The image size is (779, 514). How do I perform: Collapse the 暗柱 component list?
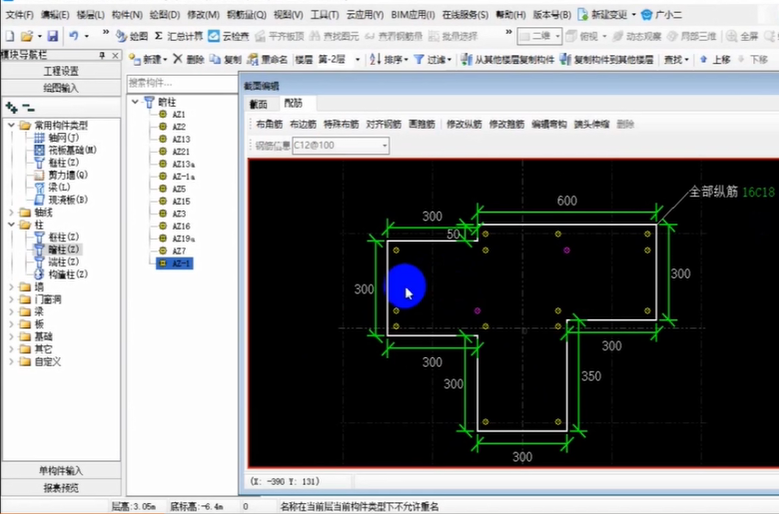pyautogui.click(x=135, y=102)
